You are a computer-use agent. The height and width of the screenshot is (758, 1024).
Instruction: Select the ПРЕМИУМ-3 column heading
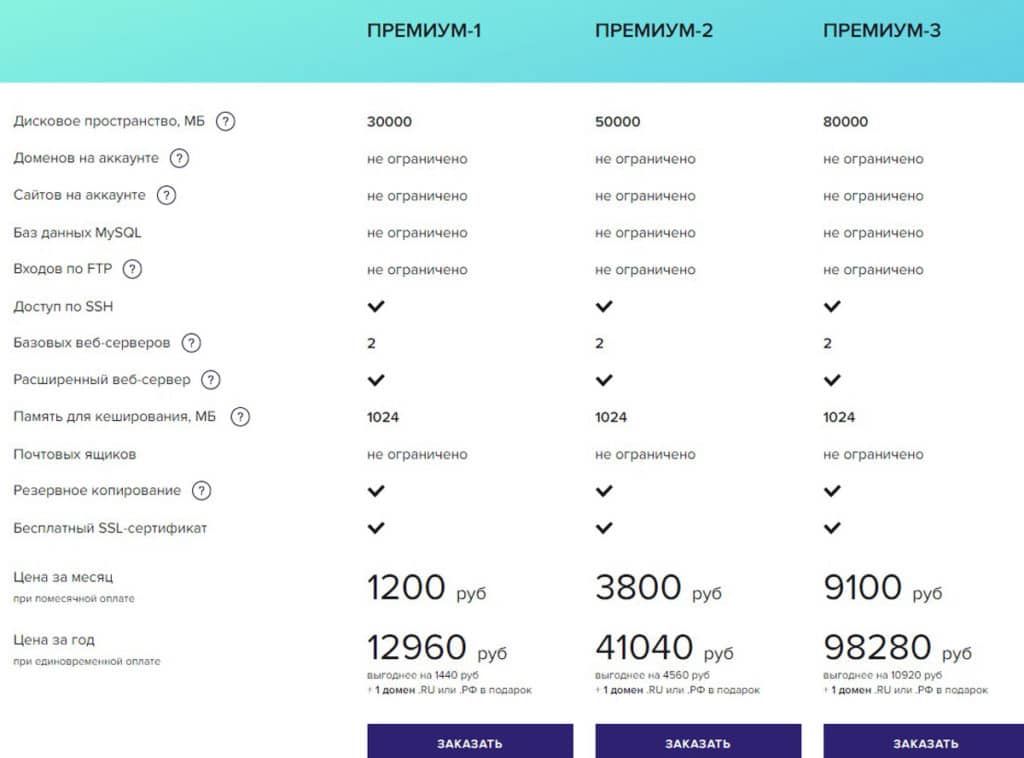click(882, 31)
